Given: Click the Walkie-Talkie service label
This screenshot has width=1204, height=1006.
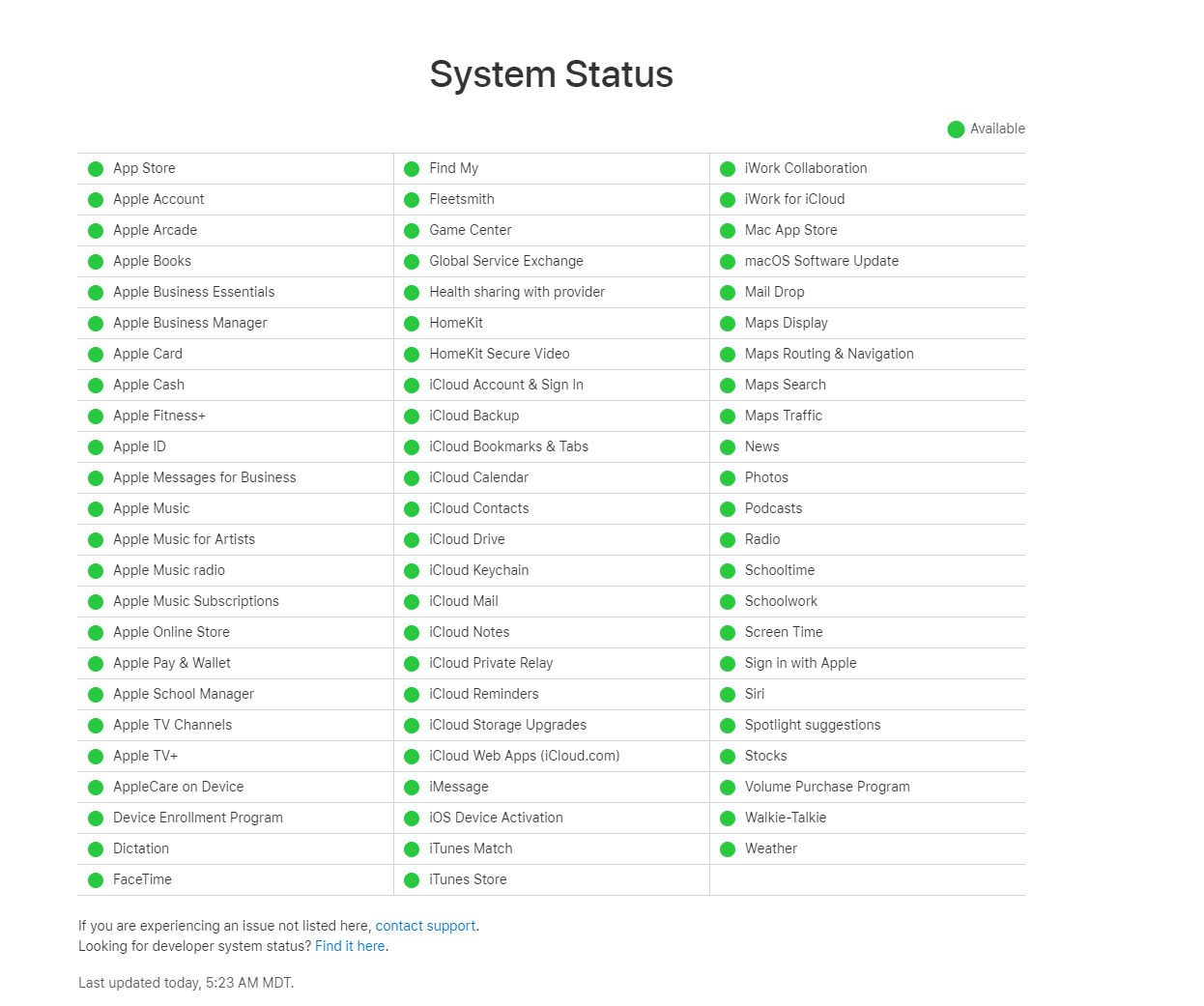Looking at the screenshot, I should click(x=786, y=818).
